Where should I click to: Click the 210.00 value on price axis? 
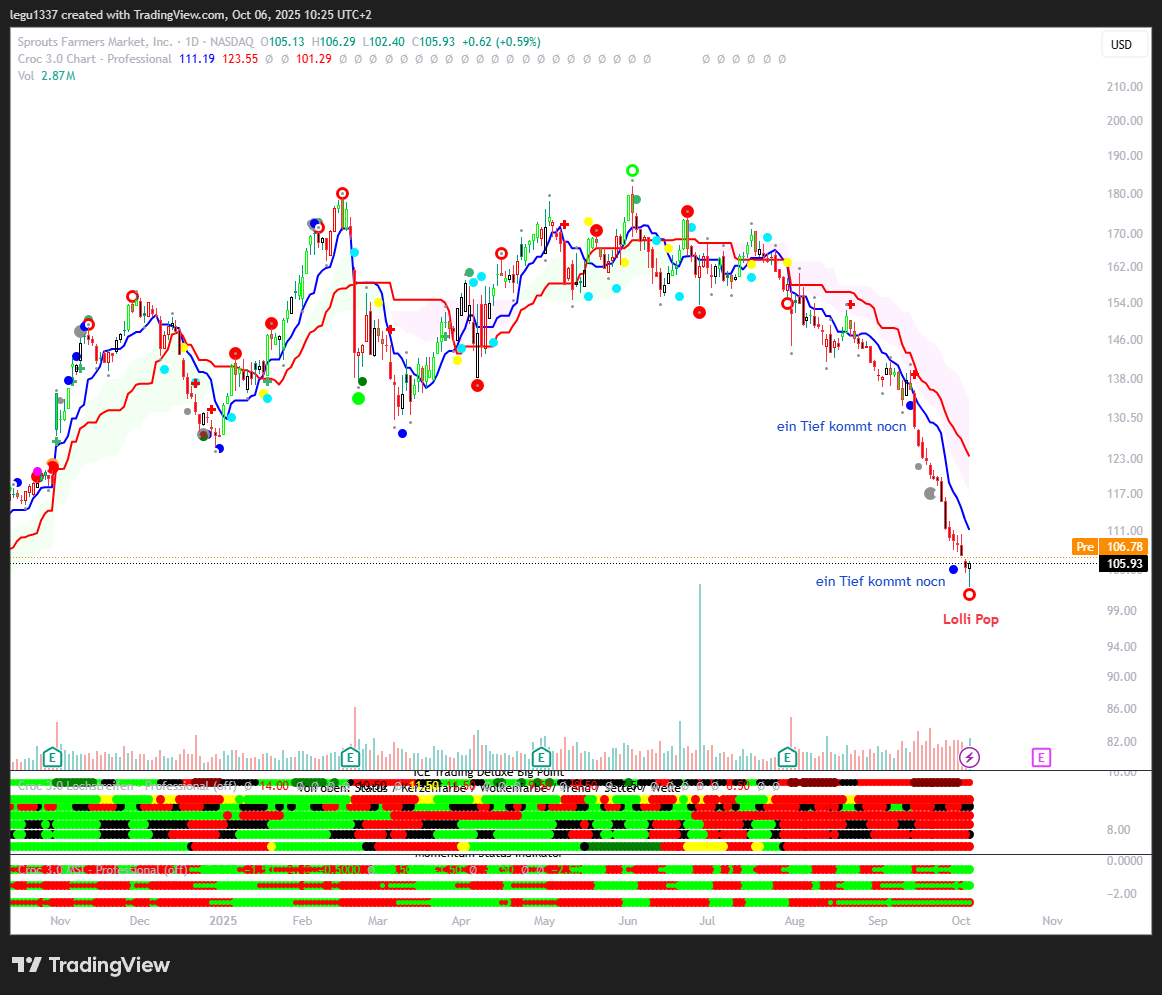tap(1124, 87)
